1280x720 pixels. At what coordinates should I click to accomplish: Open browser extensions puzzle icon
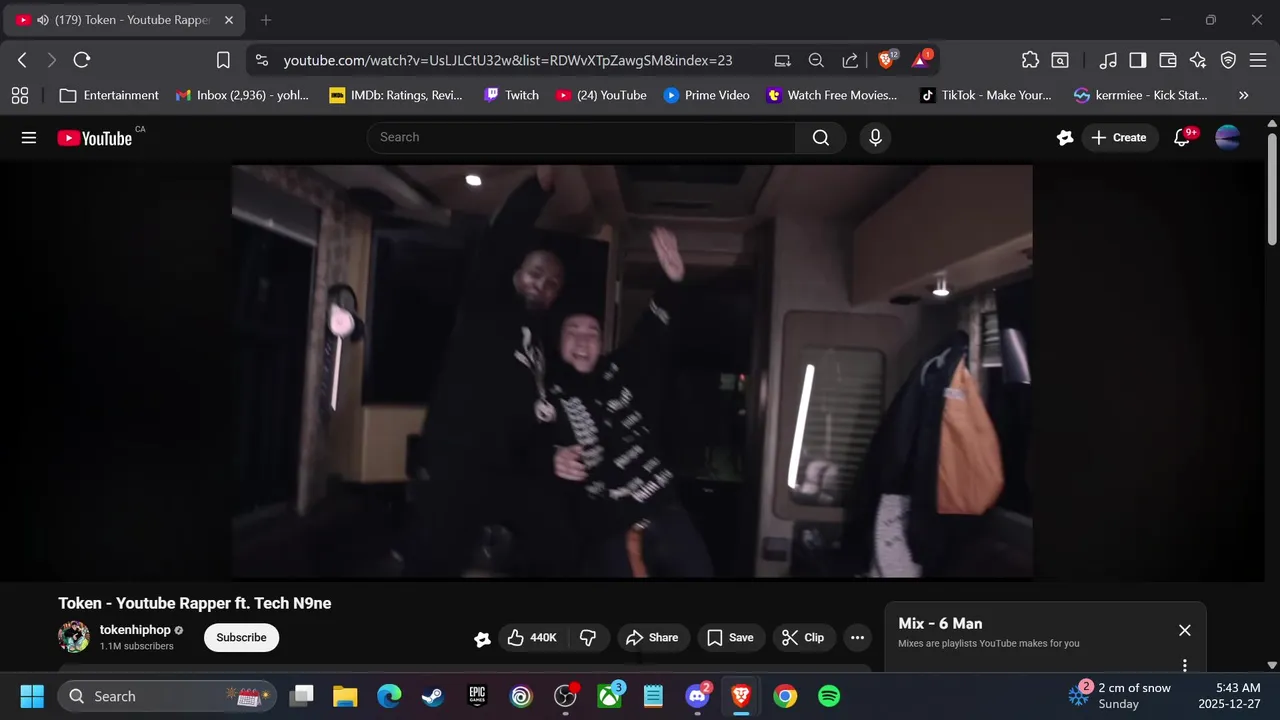point(1030,60)
